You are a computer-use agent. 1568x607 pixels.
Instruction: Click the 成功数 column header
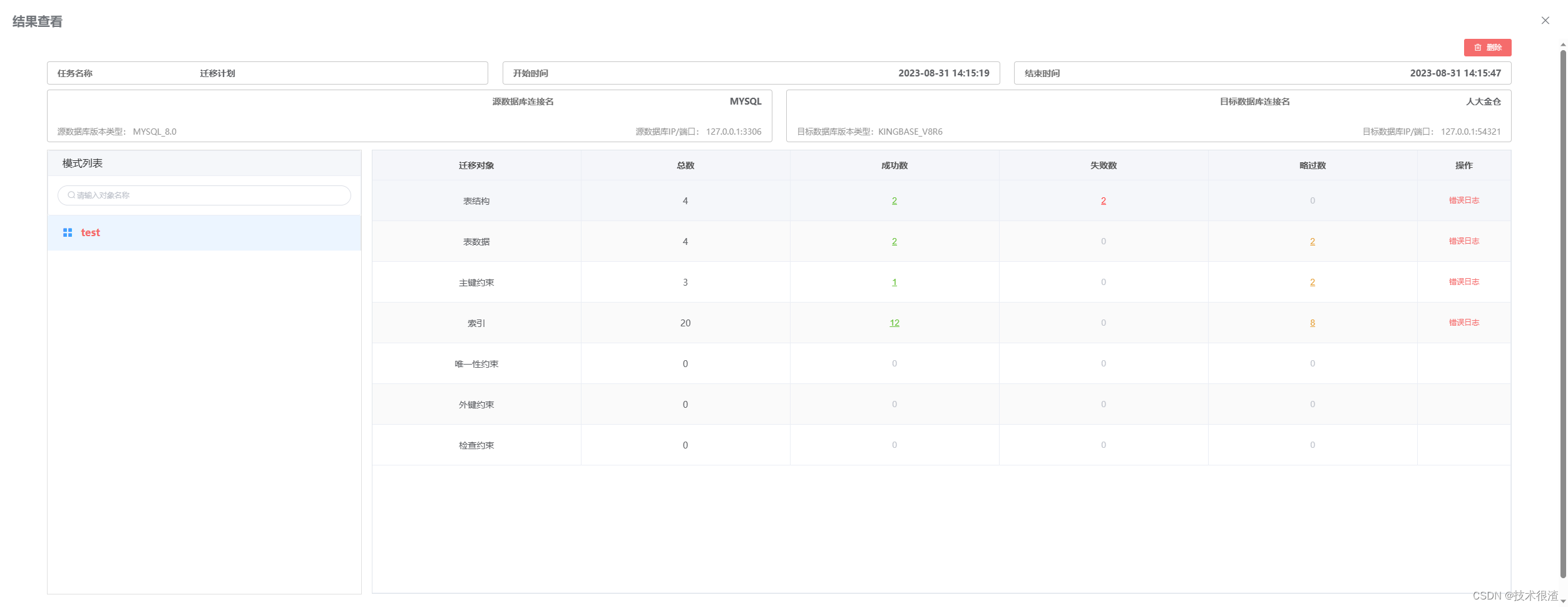tap(894, 165)
